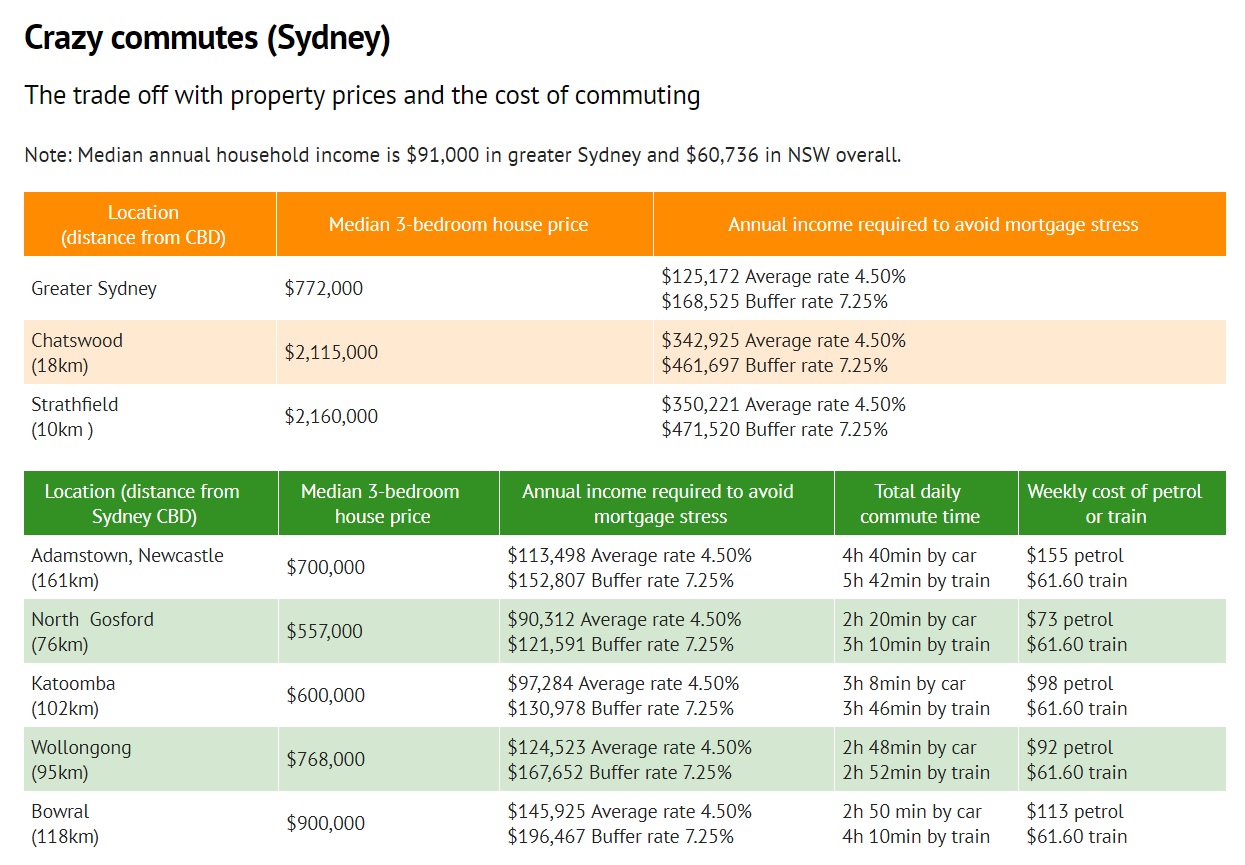Click '$97,284 Average rate 4.50%' line
Image resolution: width=1245 pixels, height=865 pixels.
click(x=623, y=684)
